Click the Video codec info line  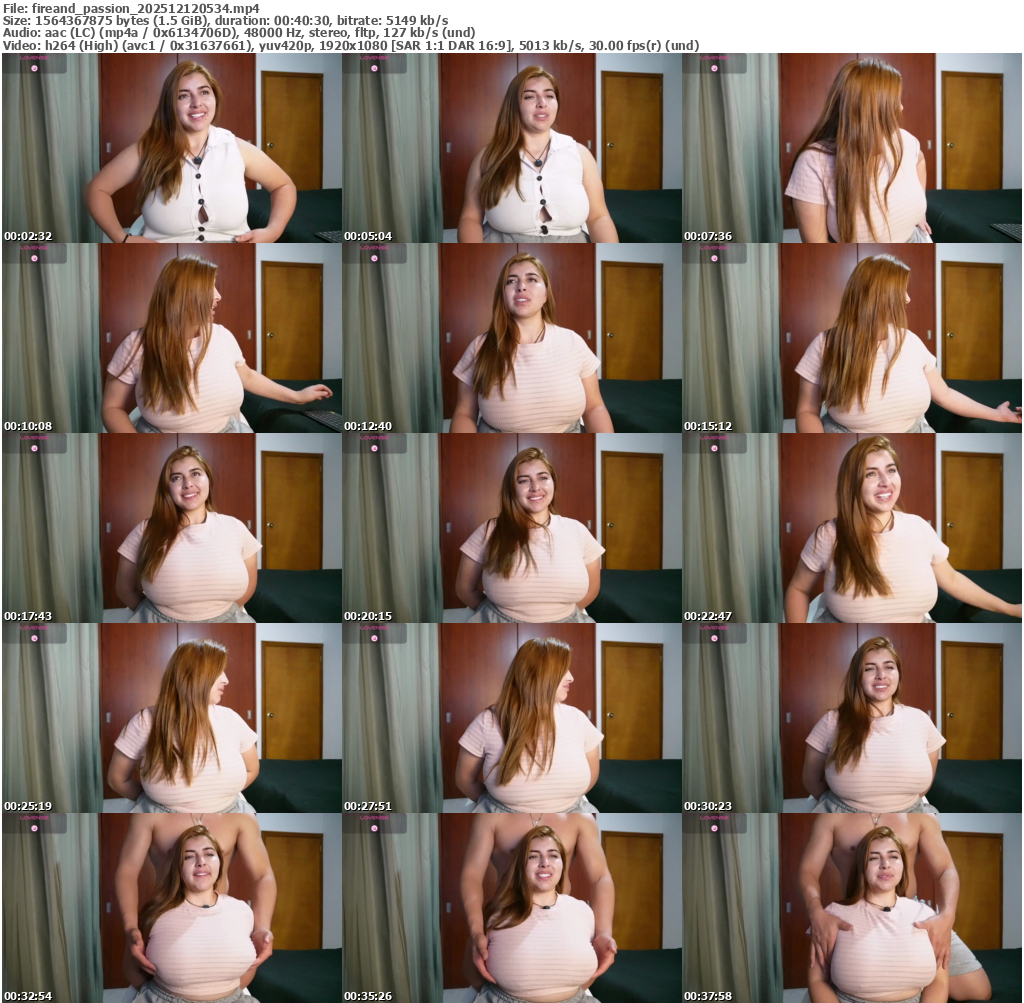tap(350, 46)
